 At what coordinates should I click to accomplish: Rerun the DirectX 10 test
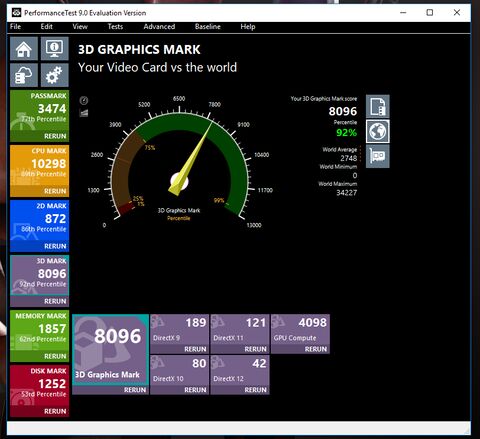(195, 390)
